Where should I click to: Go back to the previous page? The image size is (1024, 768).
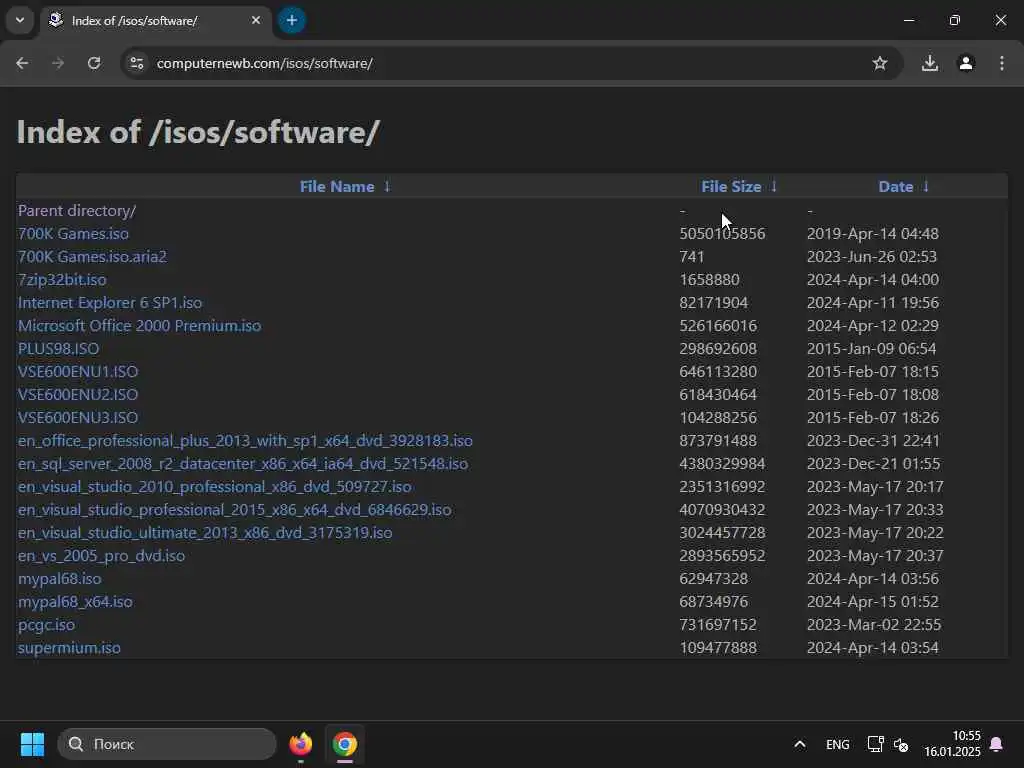coord(22,63)
